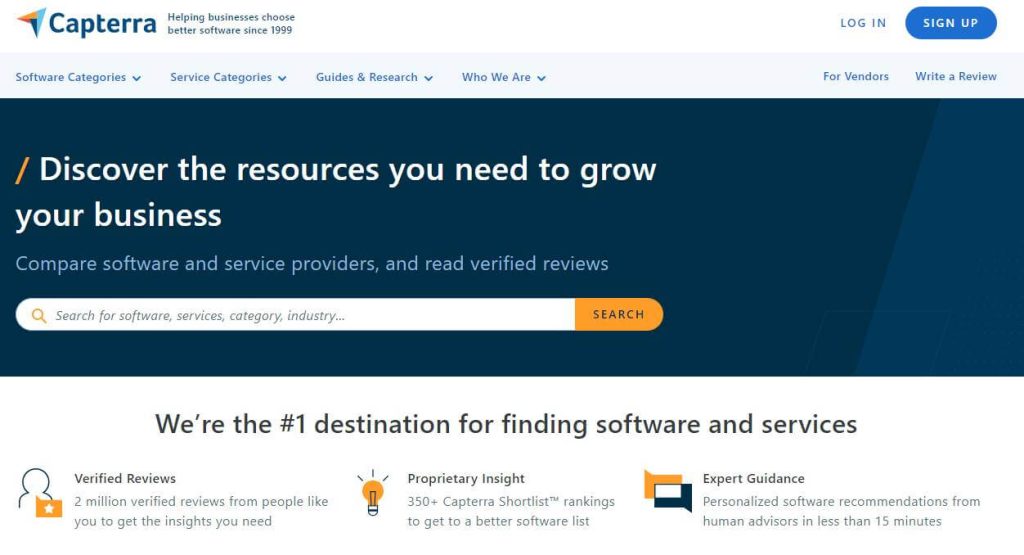Viewport: 1024px width, 555px height.
Task: Expand the Who We Are chevron
Action: tap(541, 78)
